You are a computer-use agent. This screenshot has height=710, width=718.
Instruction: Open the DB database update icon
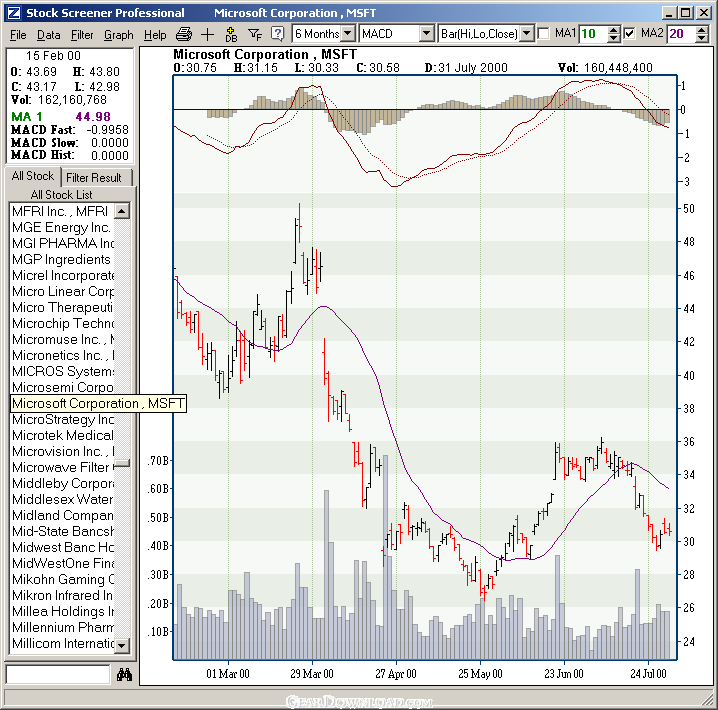[x=231, y=34]
